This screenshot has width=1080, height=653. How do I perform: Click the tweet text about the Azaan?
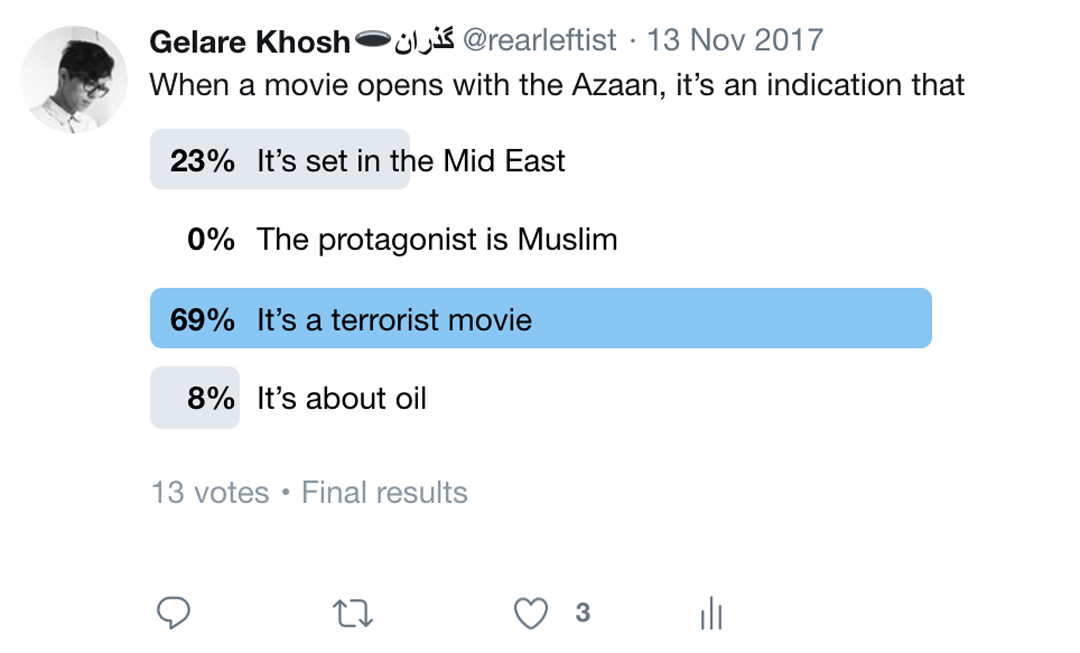(557, 84)
